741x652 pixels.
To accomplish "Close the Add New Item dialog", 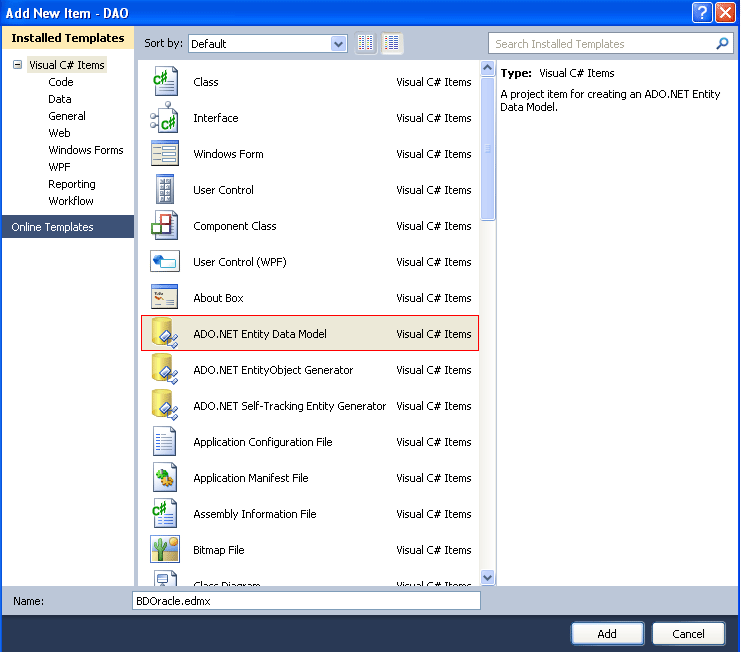I will tap(725, 12).
